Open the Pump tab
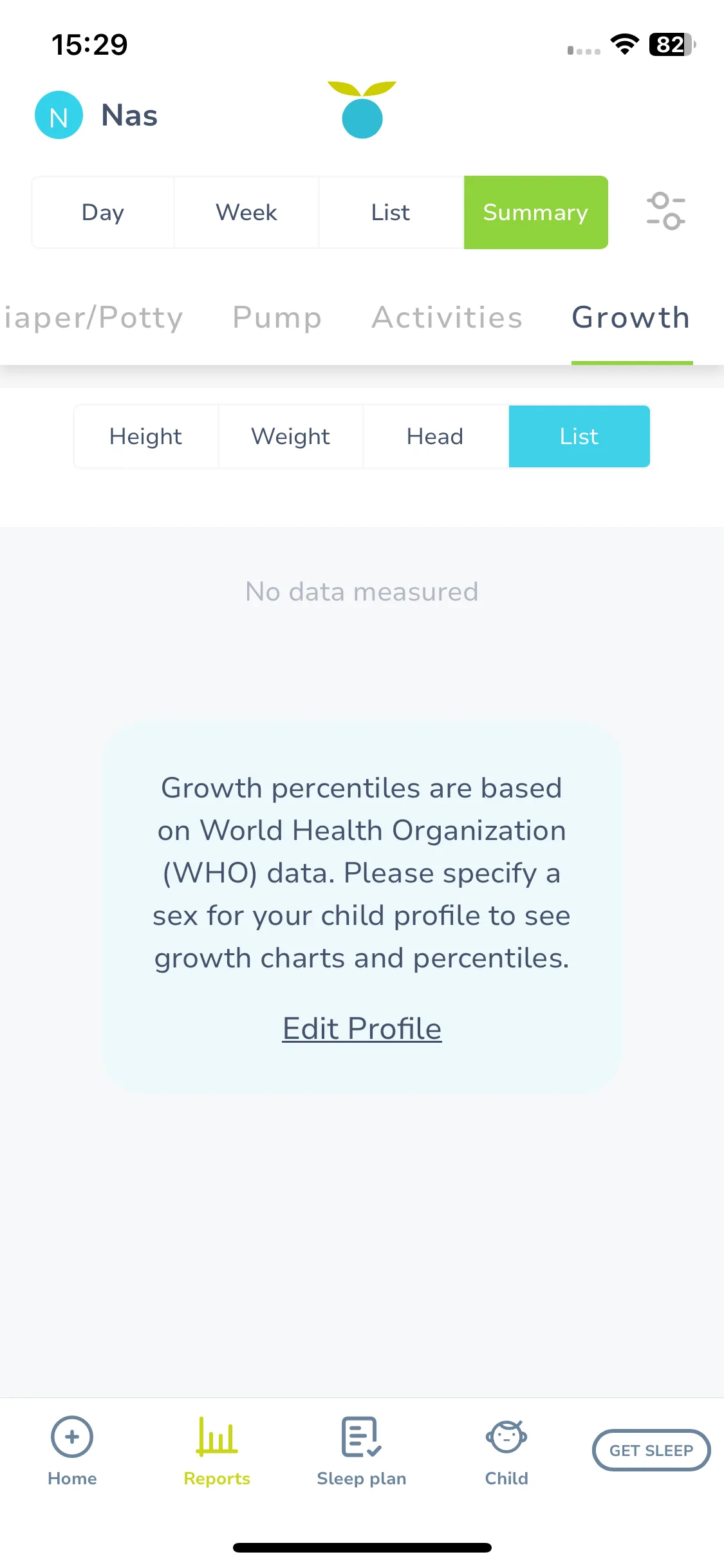724x1568 pixels. pyautogui.click(x=277, y=317)
